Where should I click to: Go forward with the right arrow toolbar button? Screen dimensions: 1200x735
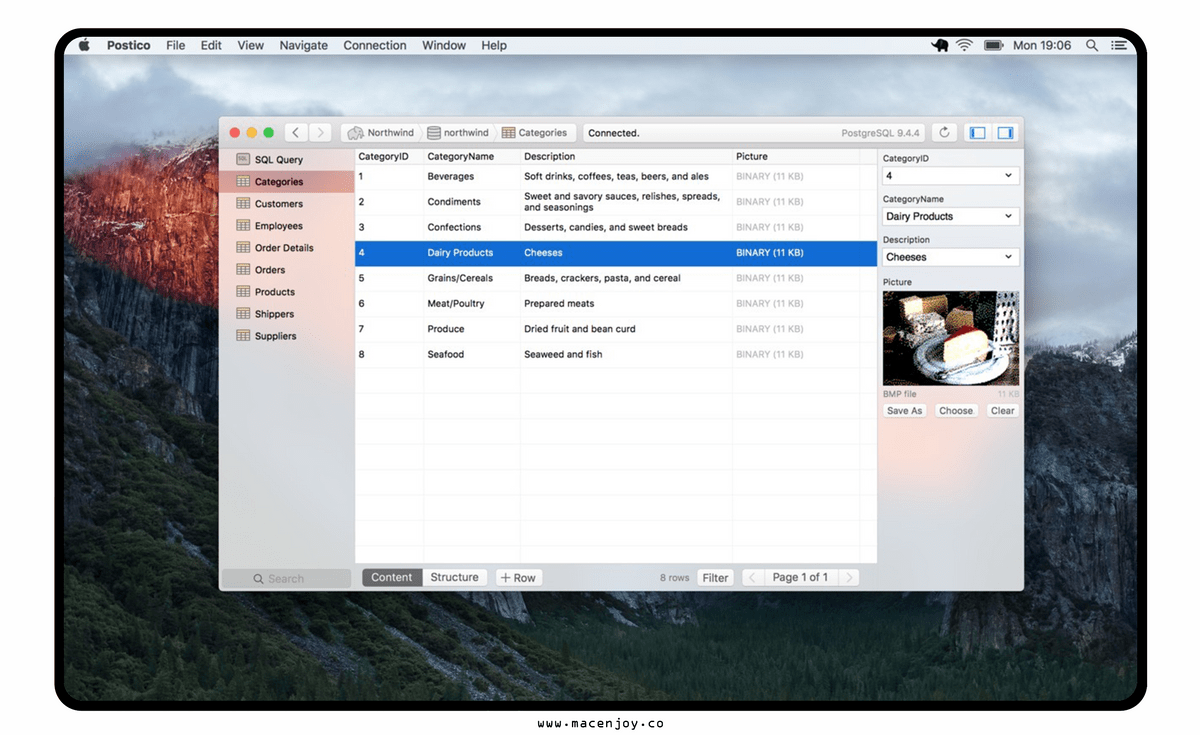320,132
